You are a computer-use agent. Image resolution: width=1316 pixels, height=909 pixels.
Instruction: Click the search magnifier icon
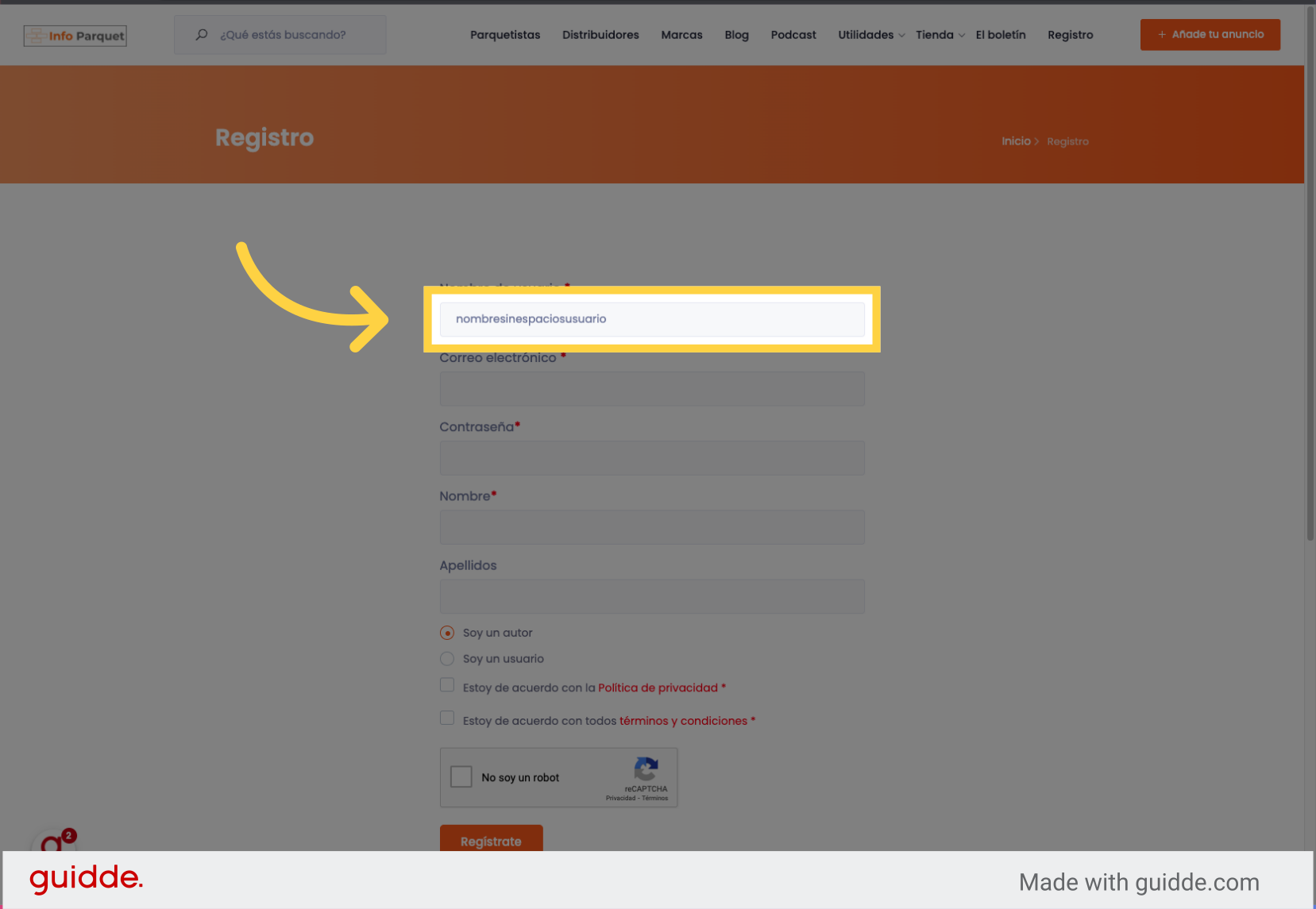(202, 34)
